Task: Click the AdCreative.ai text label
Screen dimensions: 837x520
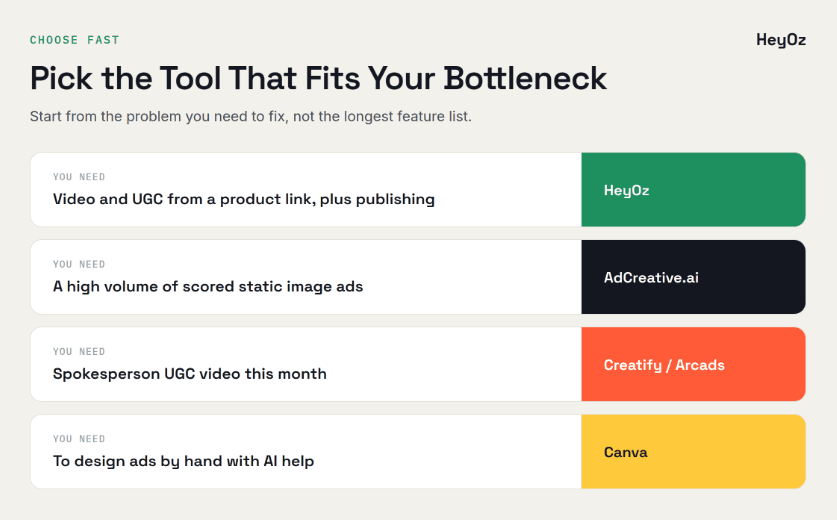Action: click(x=651, y=278)
